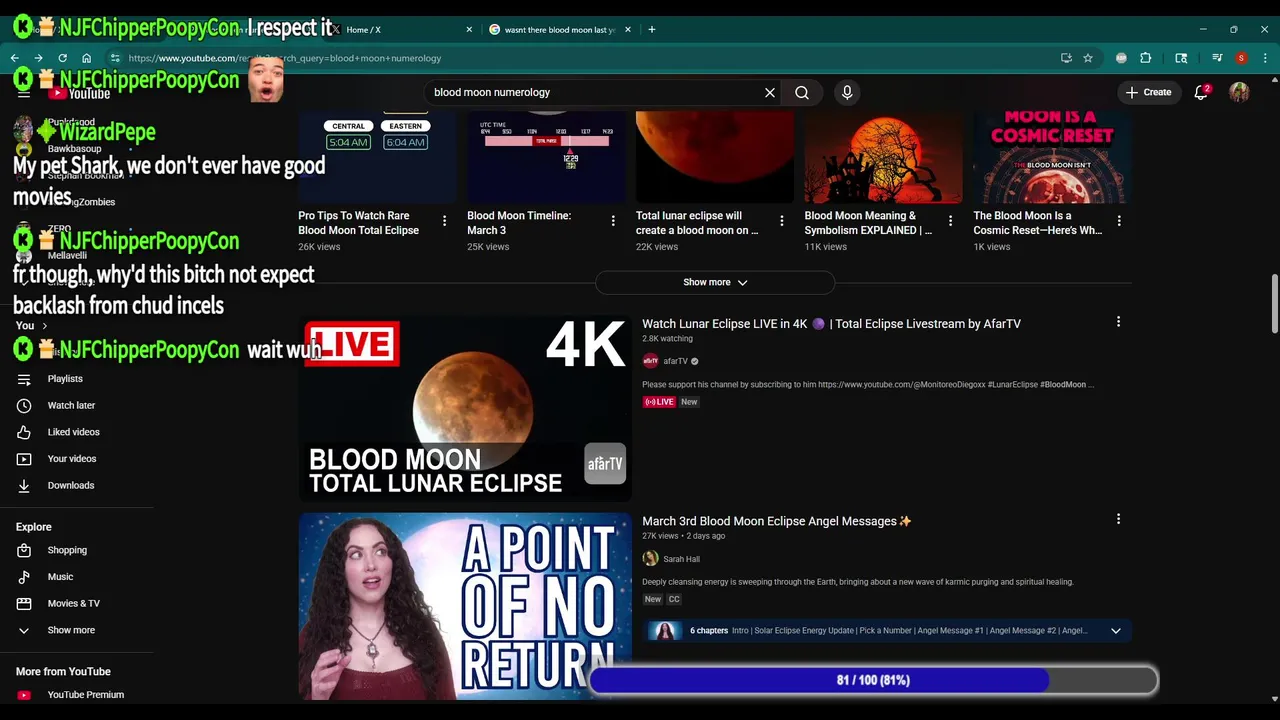Open install app icon in address bar
Viewport: 1280px width, 720px height.
click(1066, 58)
